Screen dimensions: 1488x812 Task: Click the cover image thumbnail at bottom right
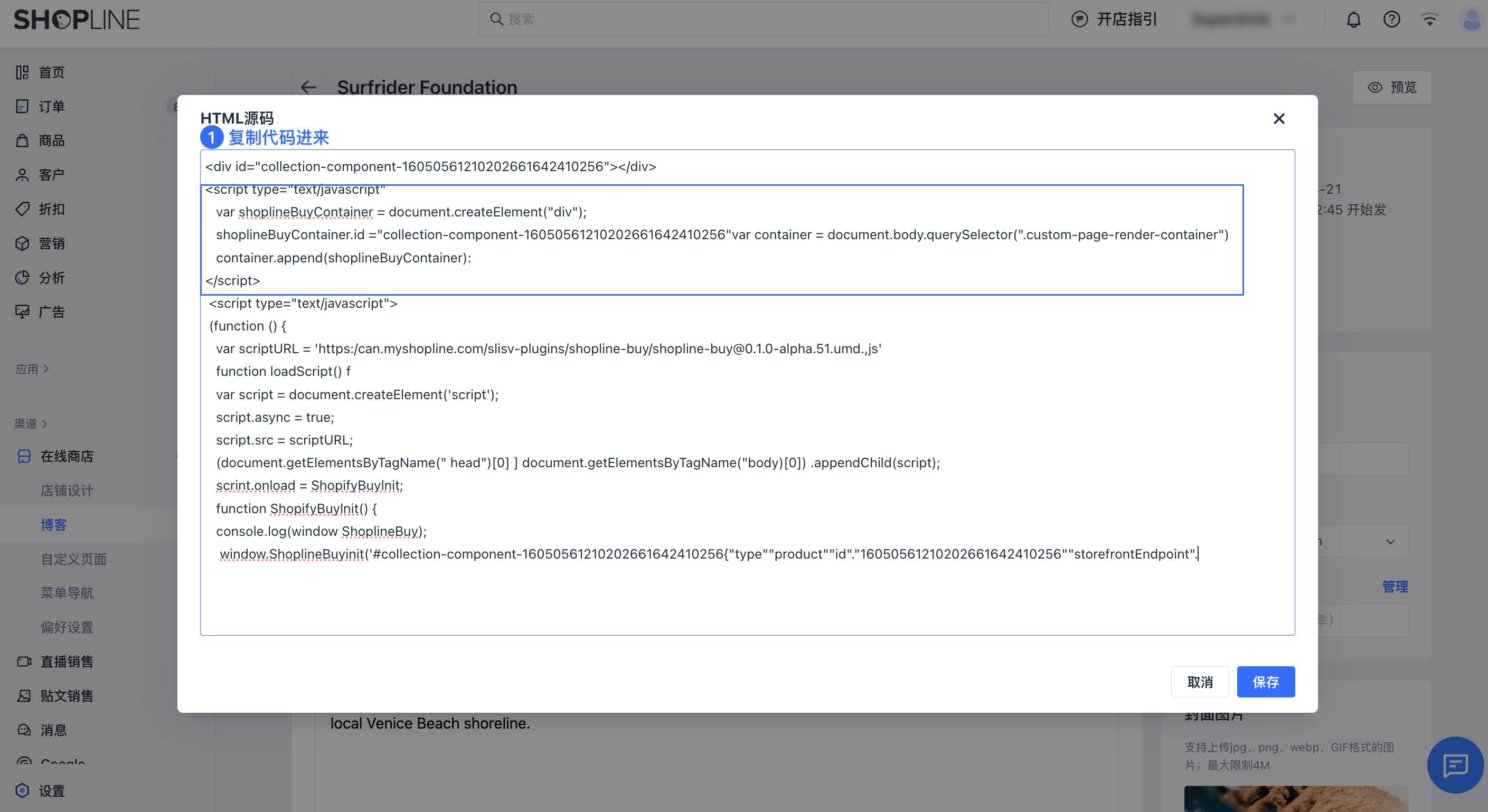click(1296, 799)
